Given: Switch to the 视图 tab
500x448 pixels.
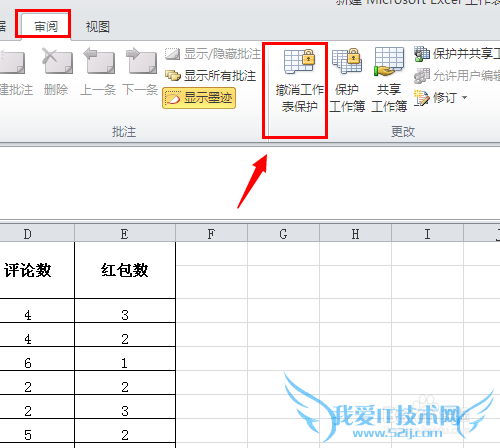Looking at the screenshot, I should [x=98, y=27].
